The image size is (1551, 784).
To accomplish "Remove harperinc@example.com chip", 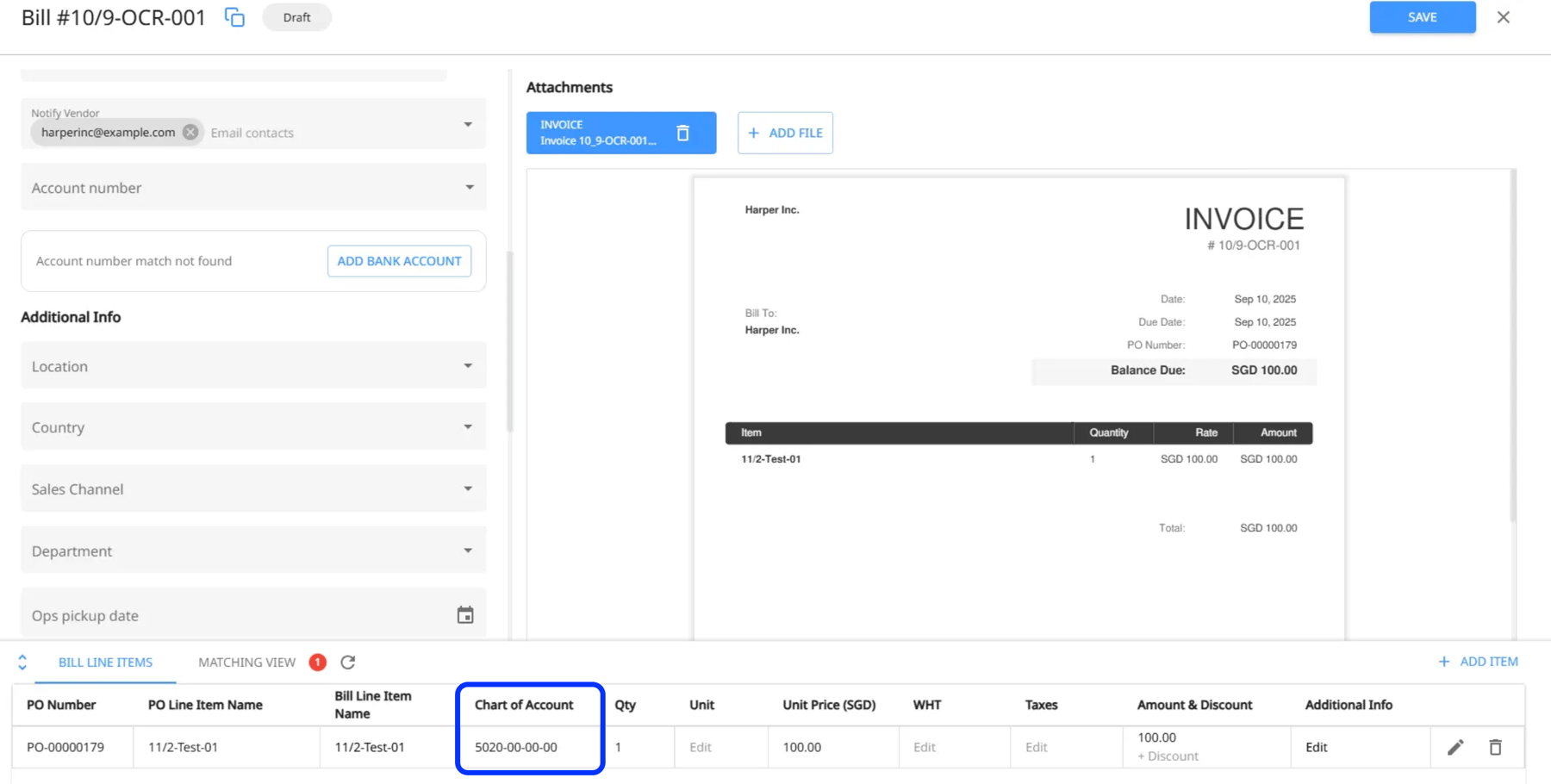I will click(190, 132).
